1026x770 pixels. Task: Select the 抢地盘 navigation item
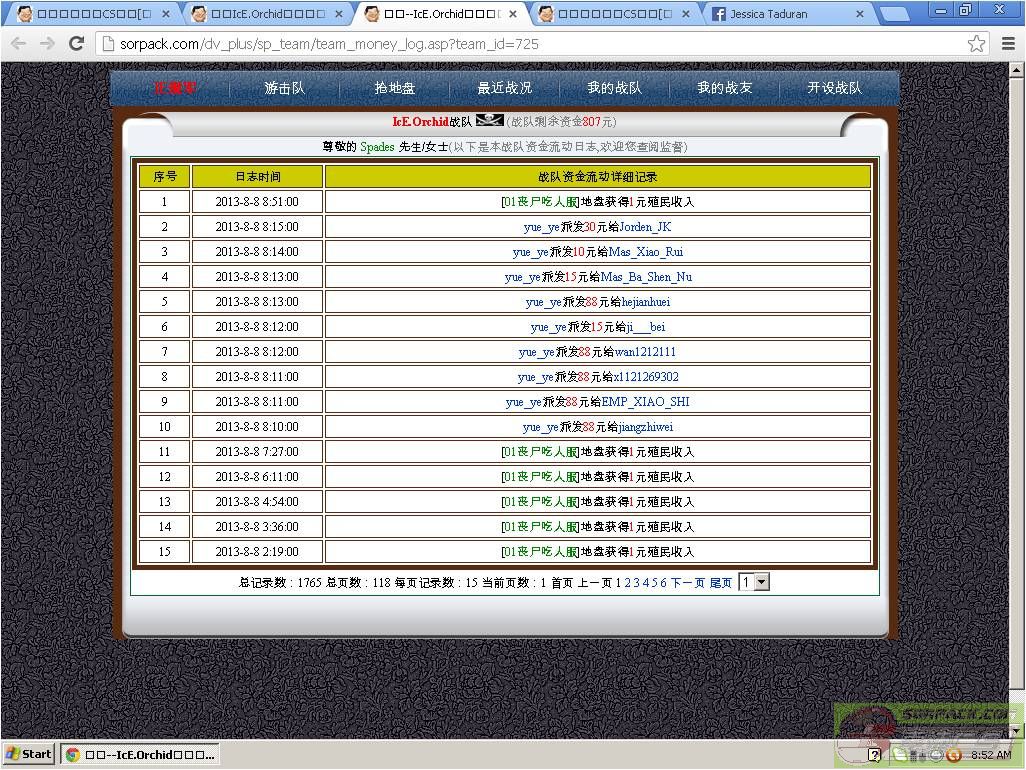[395, 88]
